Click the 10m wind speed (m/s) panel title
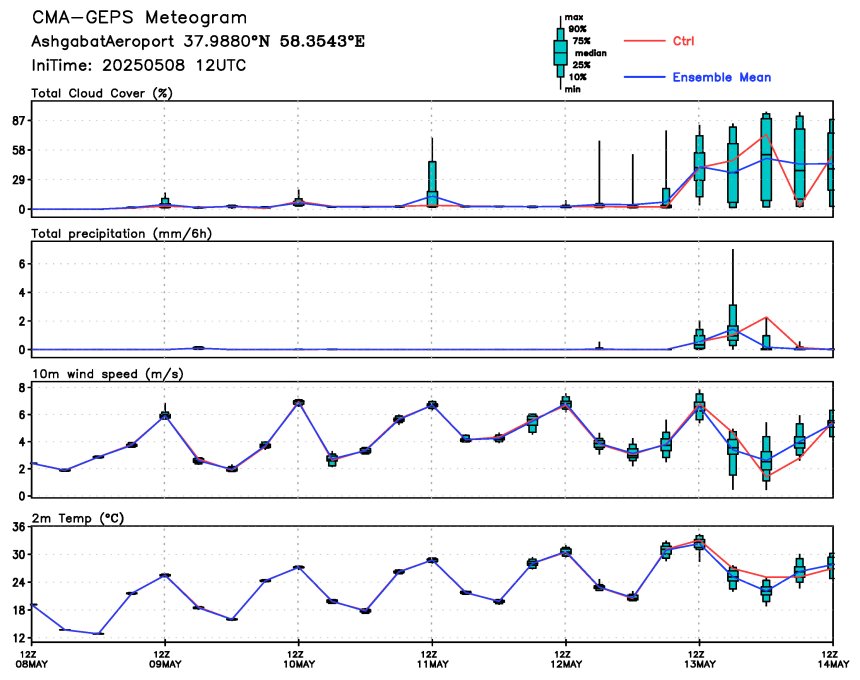This screenshot has height=680, width=860. [108, 374]
